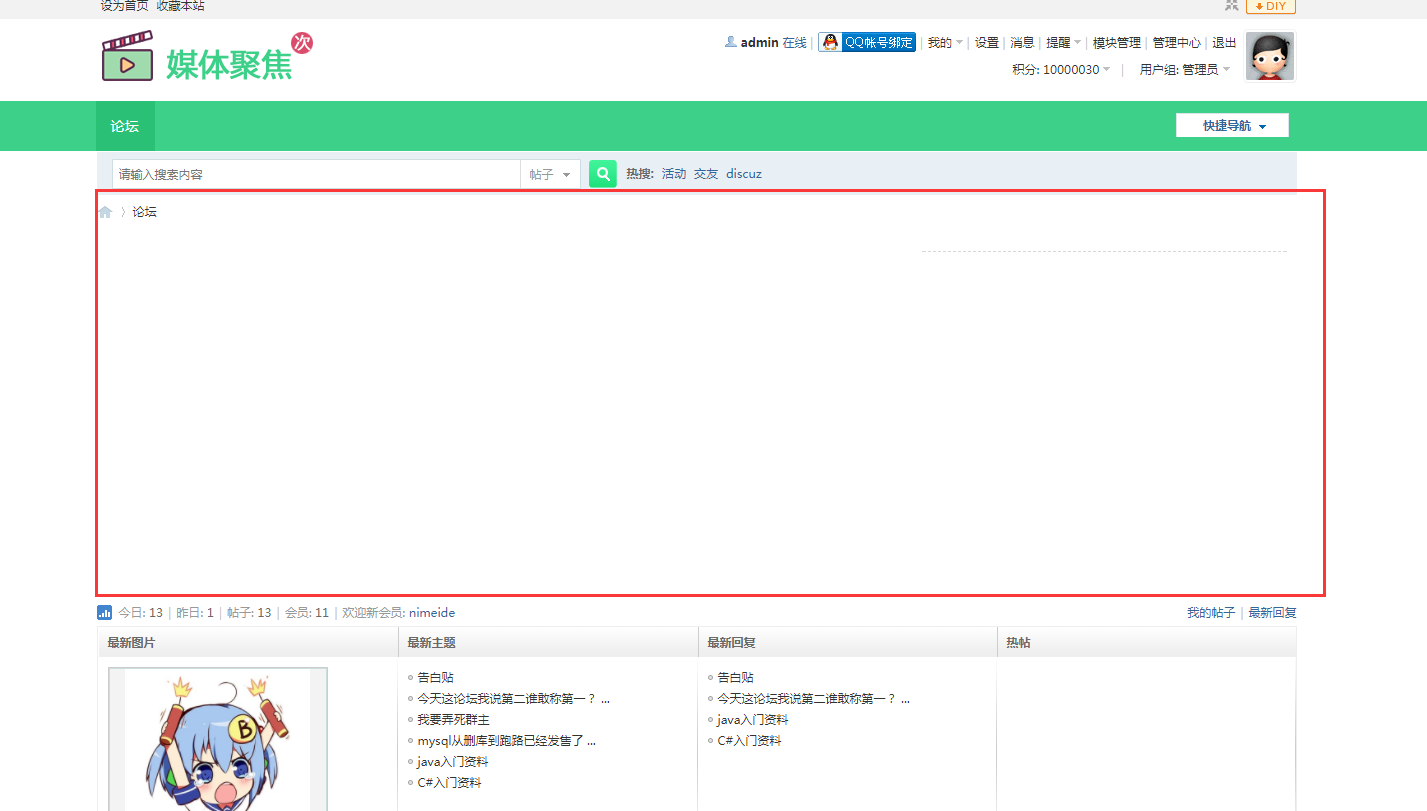Open java入门资料 in 最新主题 list
Image resolution: width=1427 pixels, height=811 pixels.
(x=453, y=762)
